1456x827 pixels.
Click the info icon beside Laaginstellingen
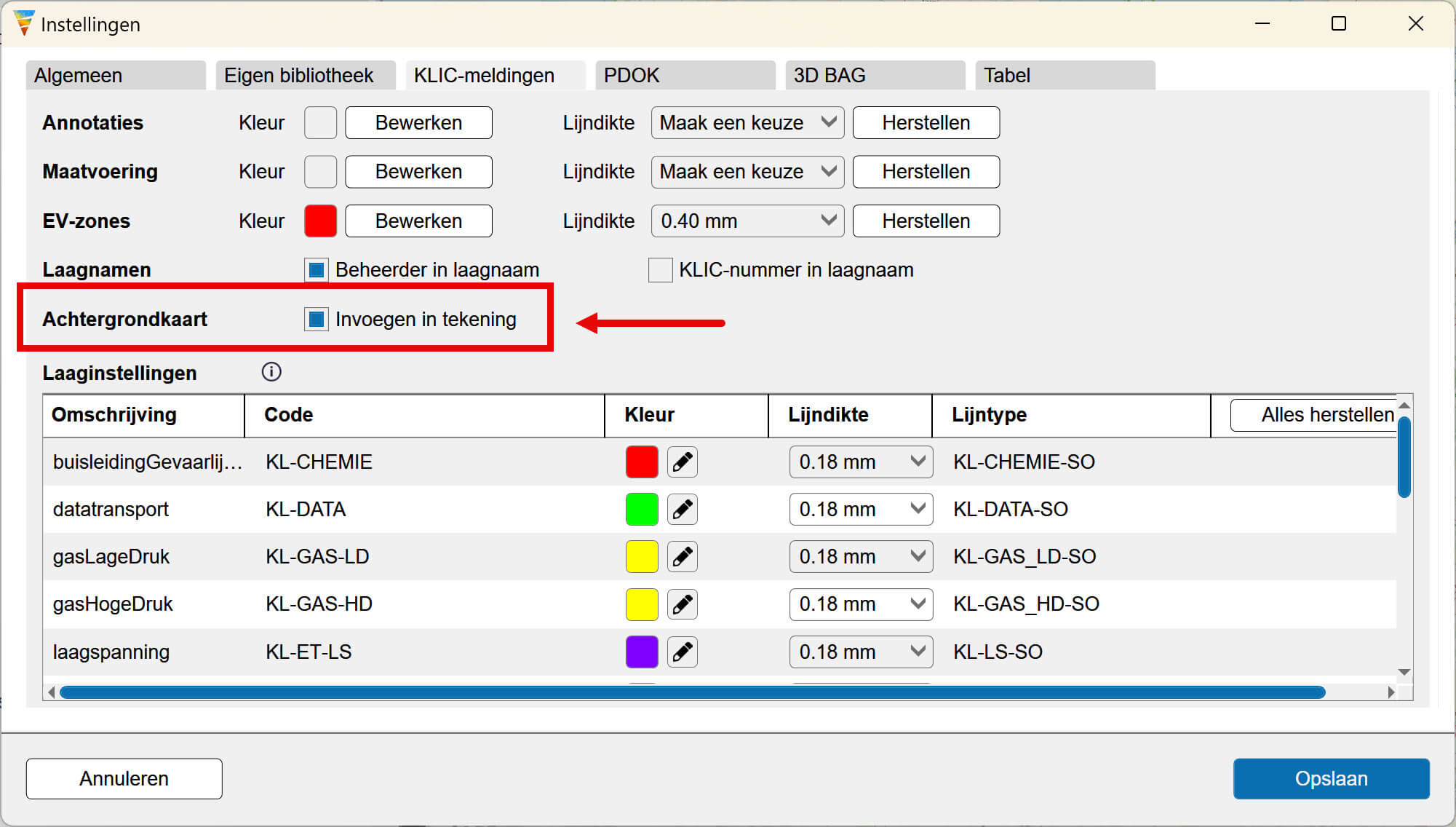point(271,372)
